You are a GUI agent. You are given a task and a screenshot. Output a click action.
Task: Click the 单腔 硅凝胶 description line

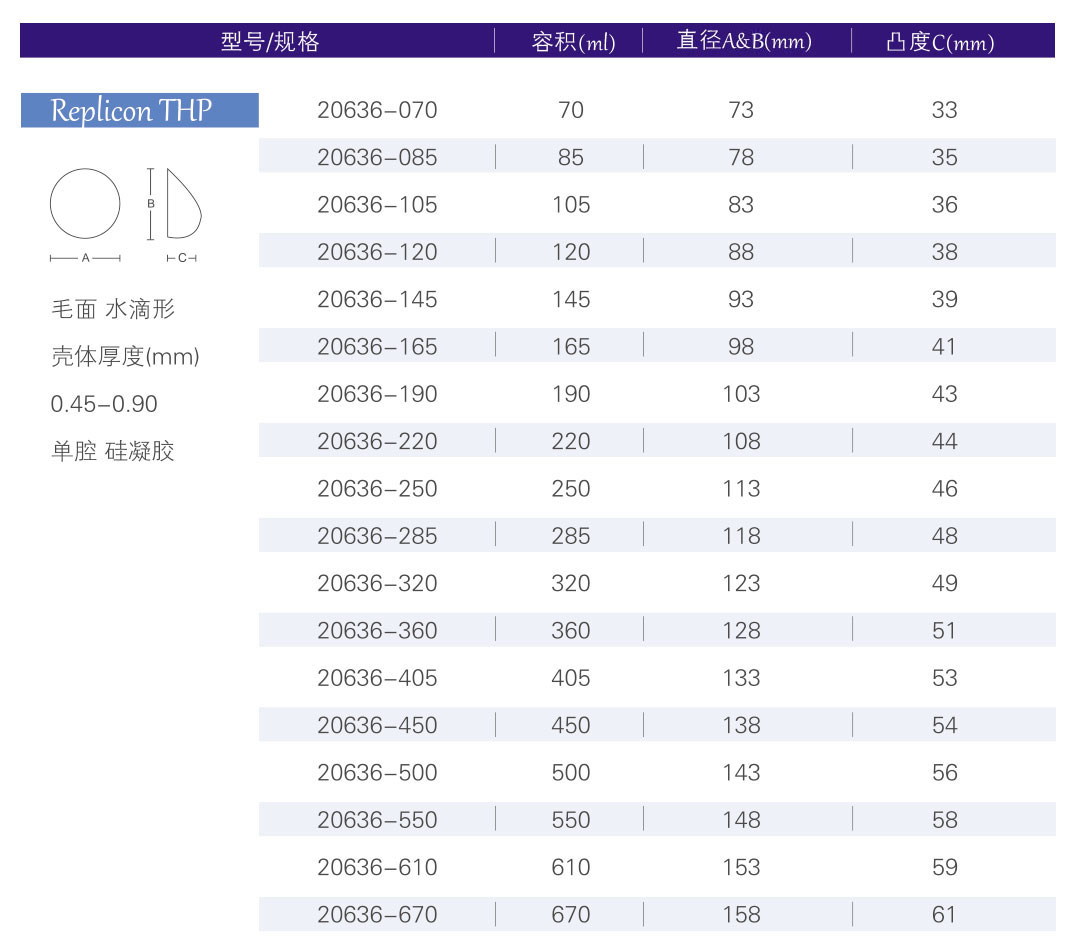point(113,452)
